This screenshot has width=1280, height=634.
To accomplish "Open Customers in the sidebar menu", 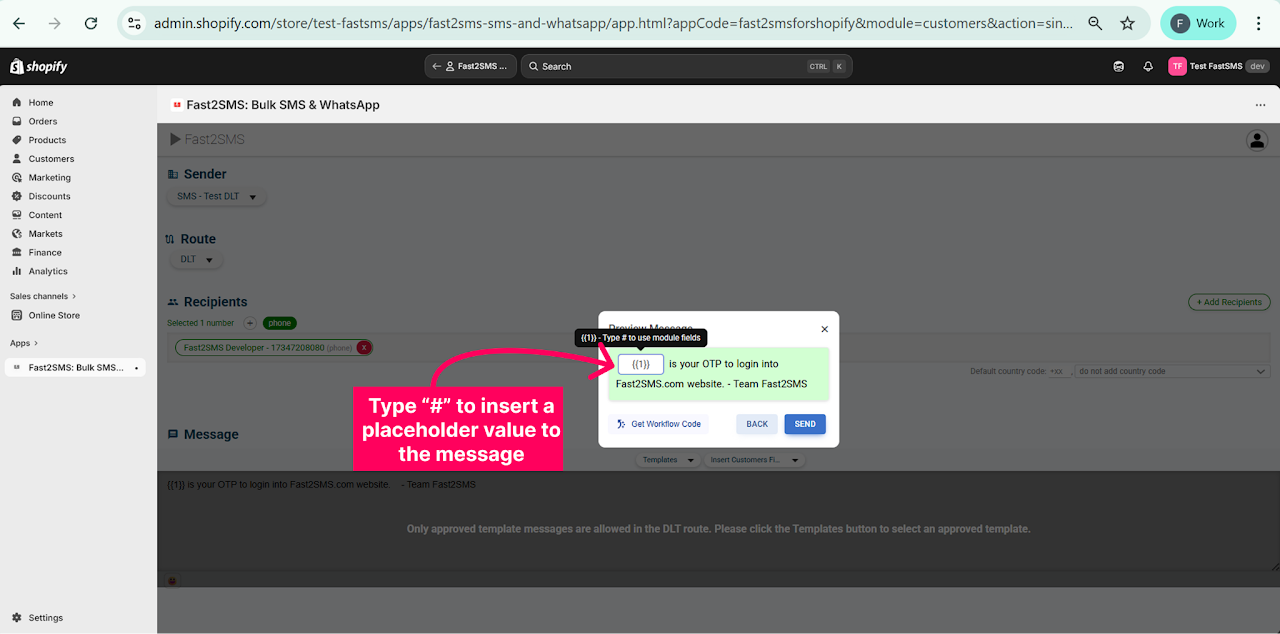I will (x=51, y=159).
